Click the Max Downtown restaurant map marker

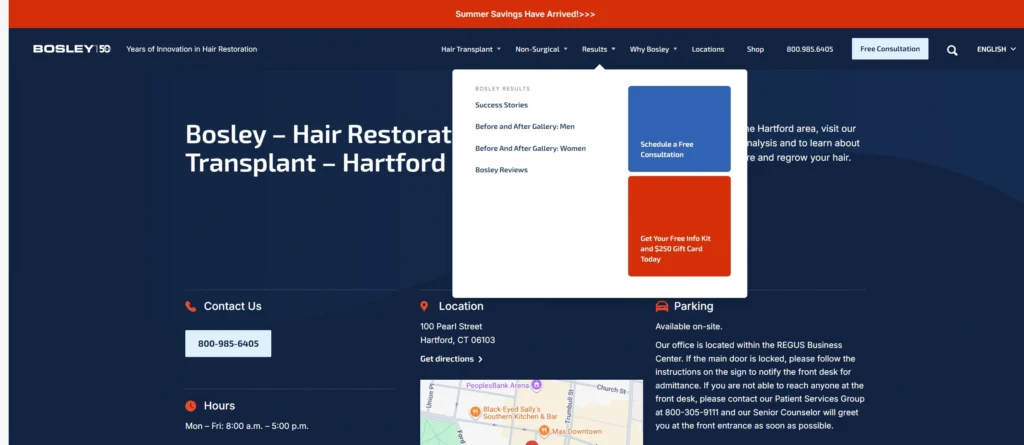[x=544, y=431]
